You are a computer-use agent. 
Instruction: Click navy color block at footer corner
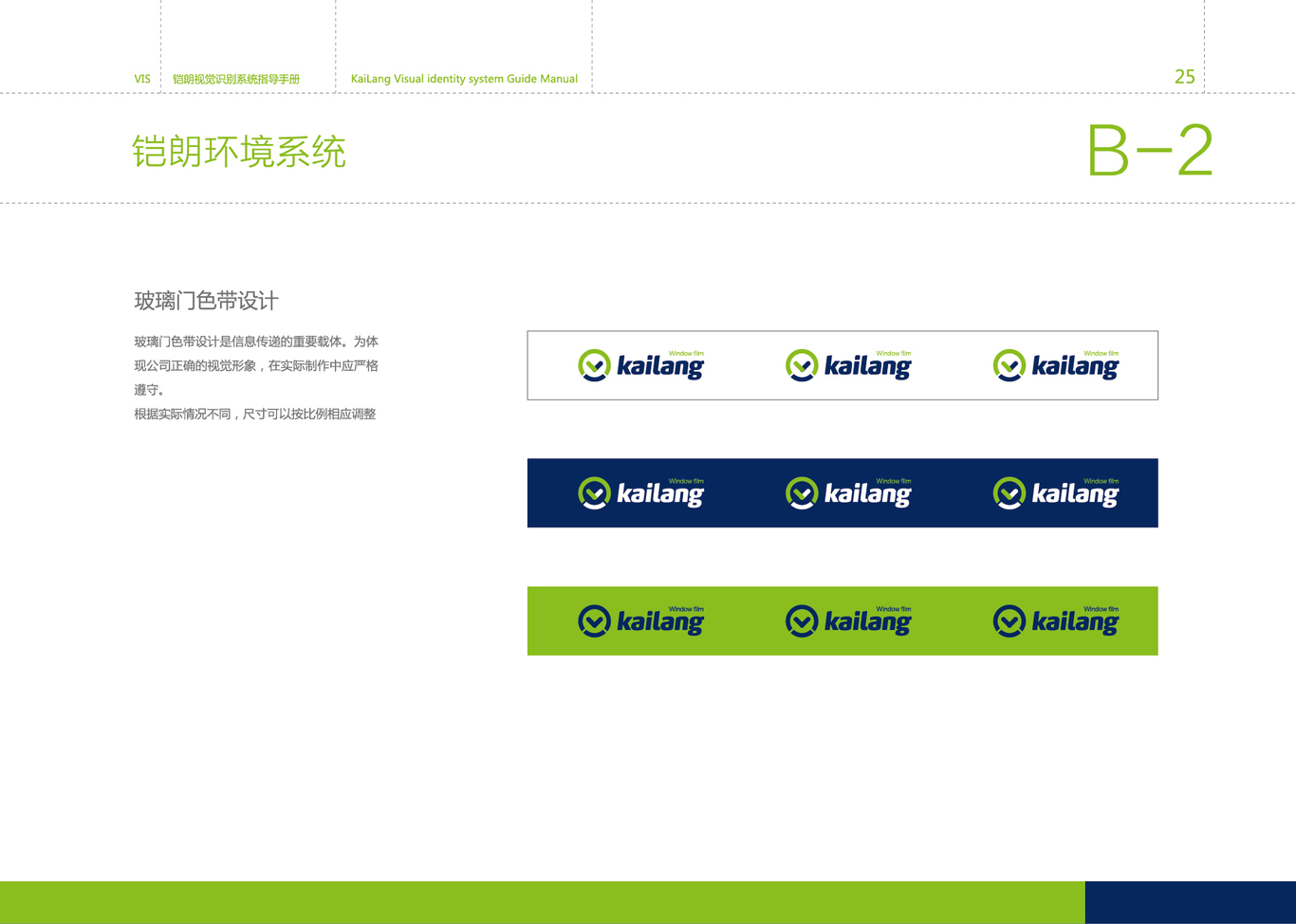click(x=1191, y=902)
